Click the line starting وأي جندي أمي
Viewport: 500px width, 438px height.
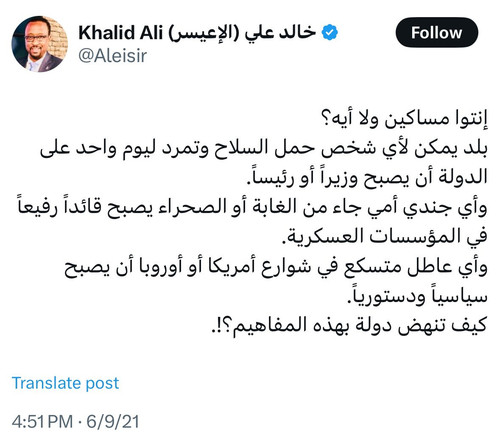(253, 207)
